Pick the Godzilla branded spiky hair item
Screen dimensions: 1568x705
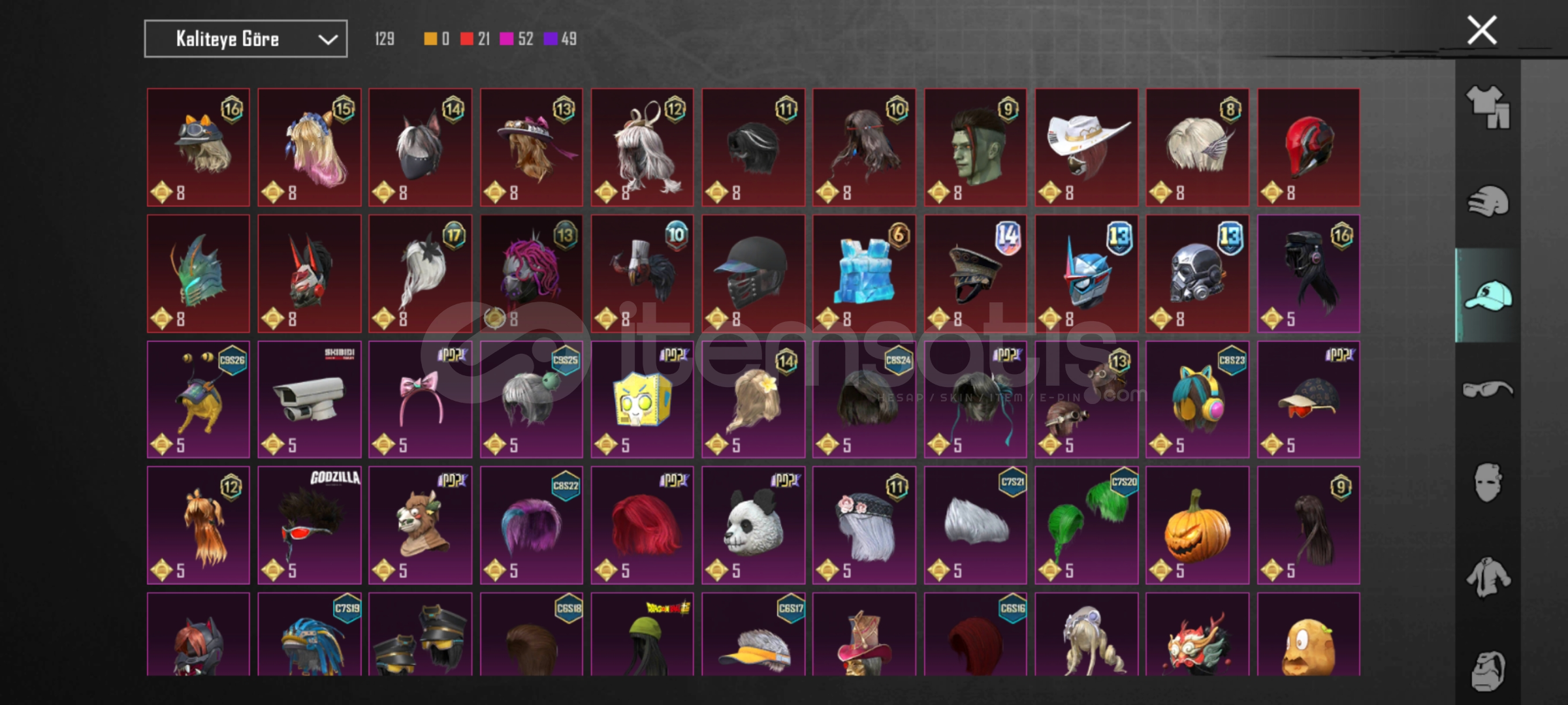point(309,525)
